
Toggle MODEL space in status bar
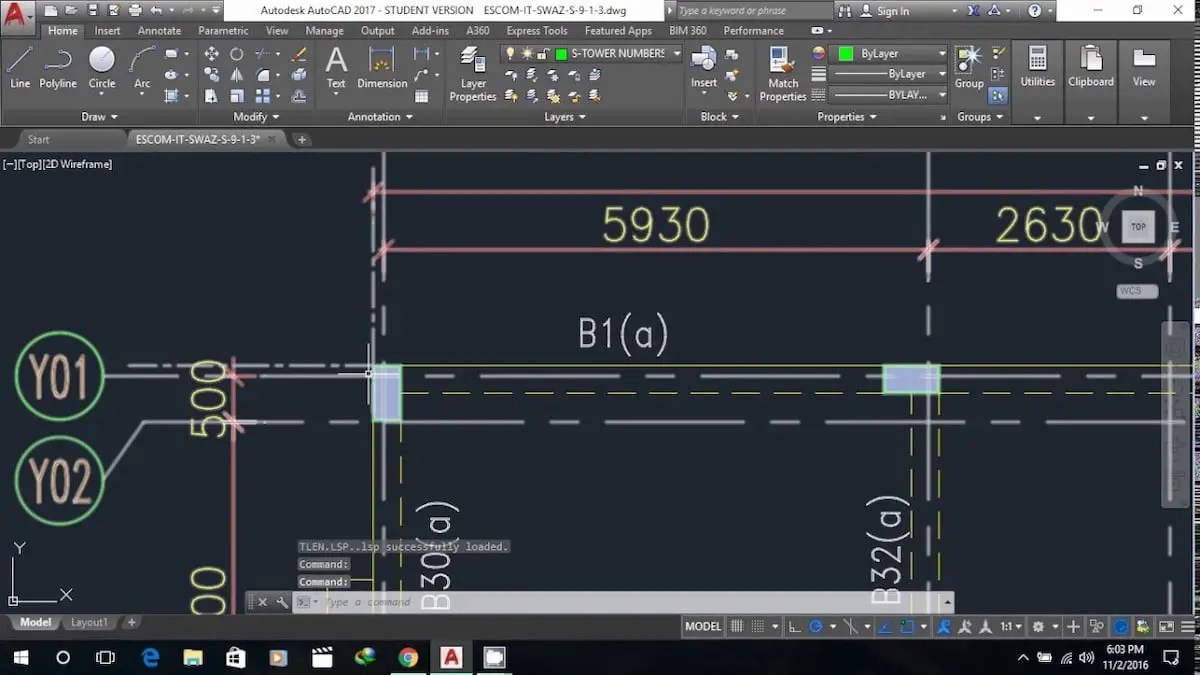point(703,626)
